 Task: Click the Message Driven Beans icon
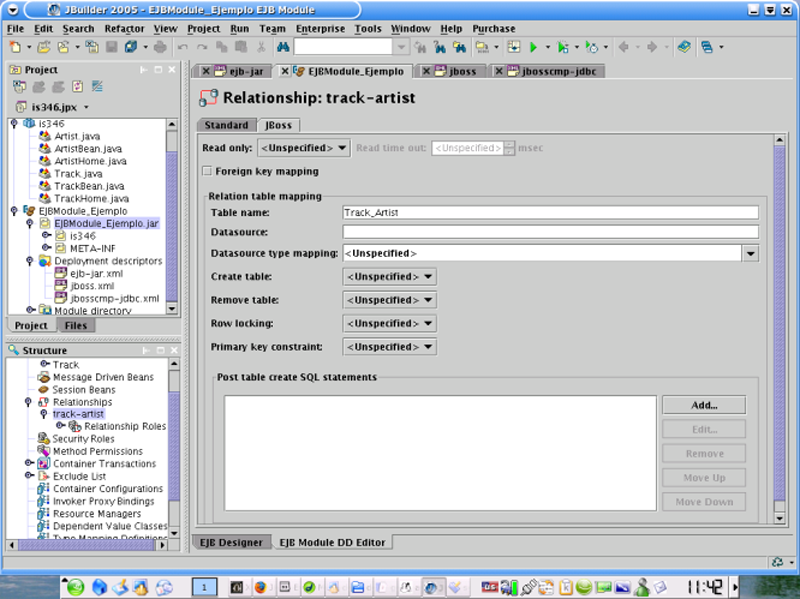(x=43, y=377)
